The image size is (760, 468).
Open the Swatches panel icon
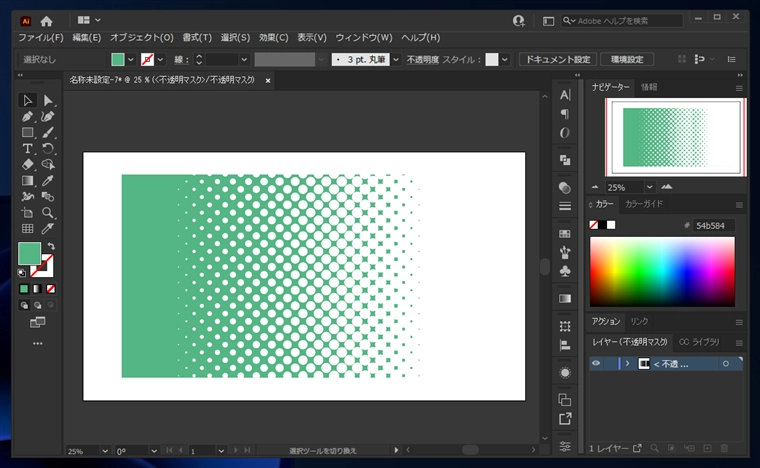[x=565, y=234]
